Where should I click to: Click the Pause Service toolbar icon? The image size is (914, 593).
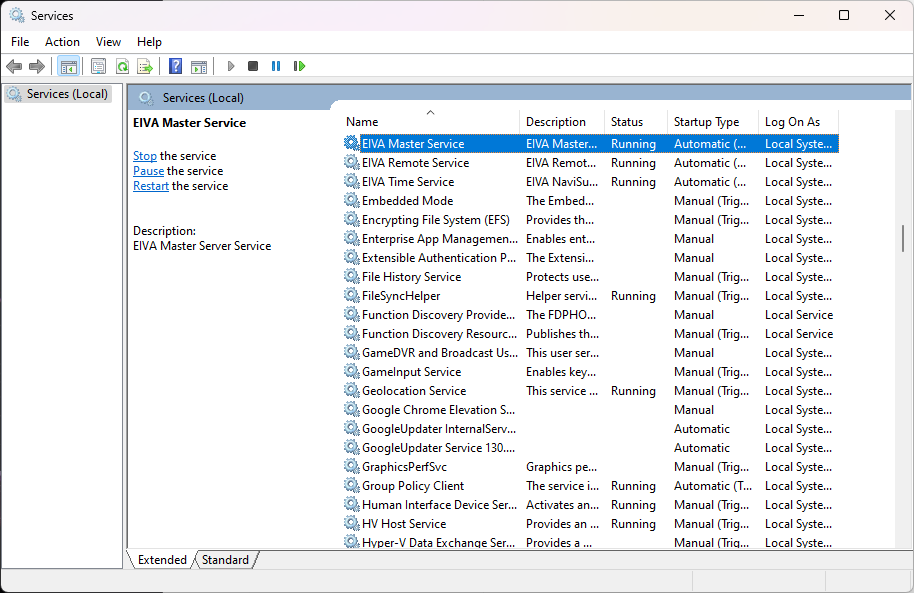[276, 66]
